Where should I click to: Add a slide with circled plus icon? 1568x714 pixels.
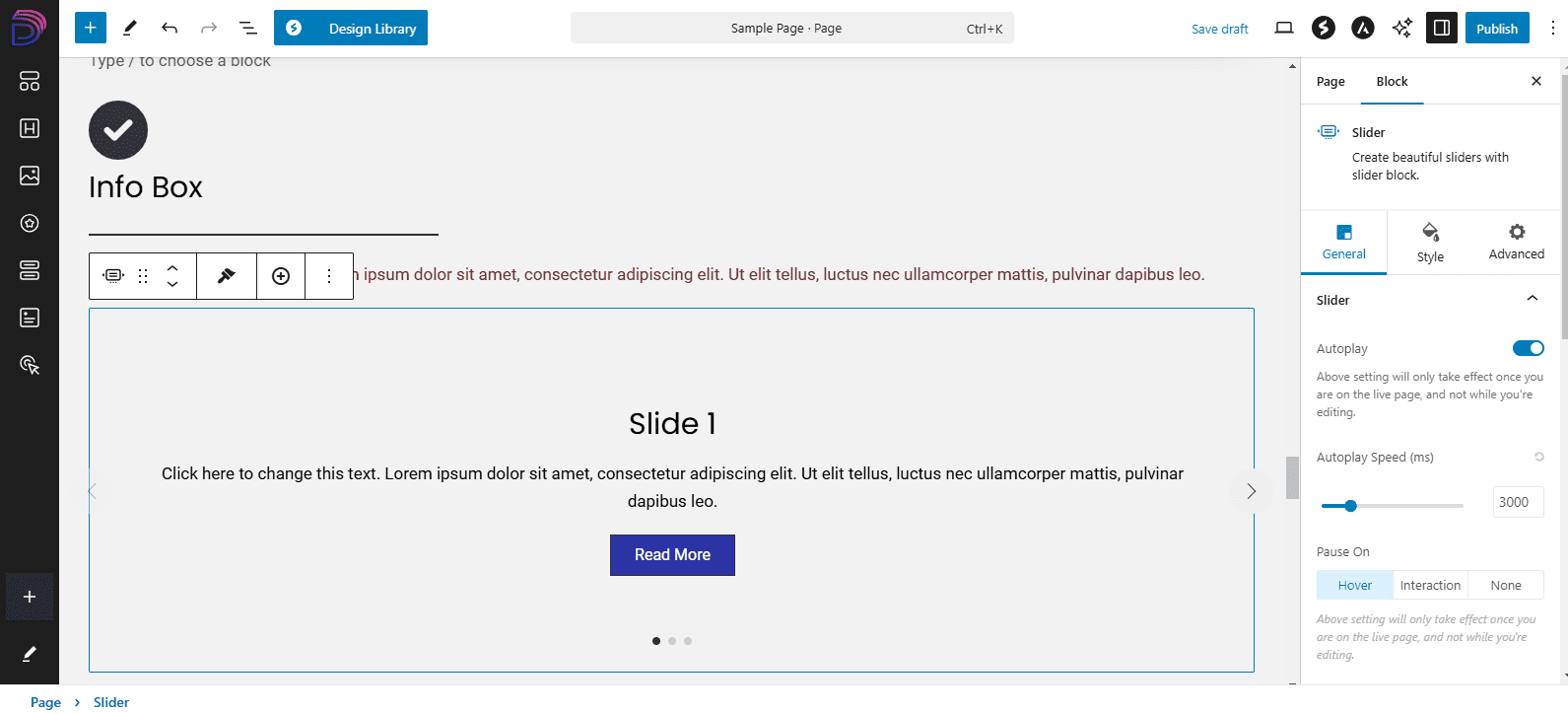coord(281,276)
